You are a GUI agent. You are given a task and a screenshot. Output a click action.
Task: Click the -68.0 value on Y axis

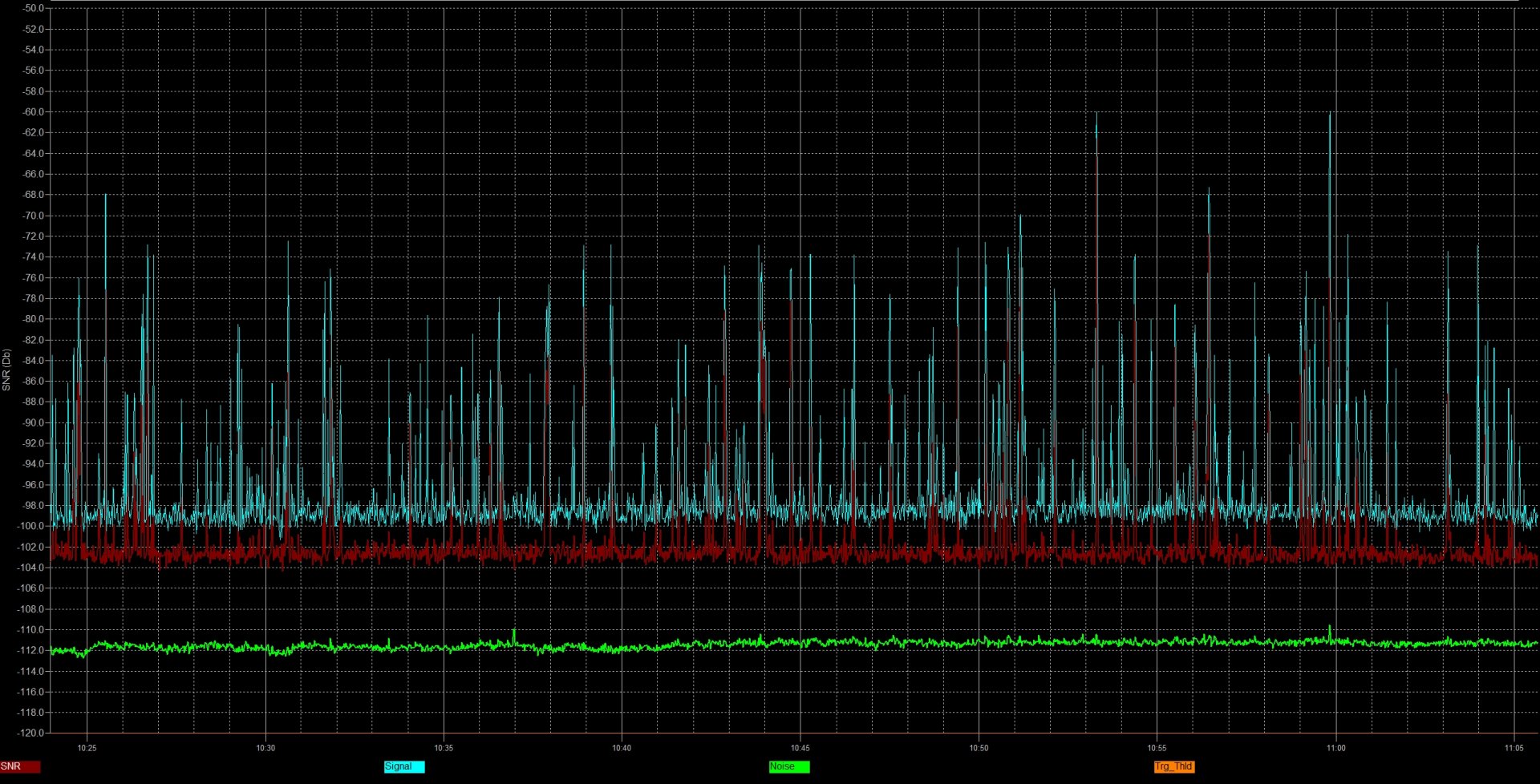coord(34,195)
